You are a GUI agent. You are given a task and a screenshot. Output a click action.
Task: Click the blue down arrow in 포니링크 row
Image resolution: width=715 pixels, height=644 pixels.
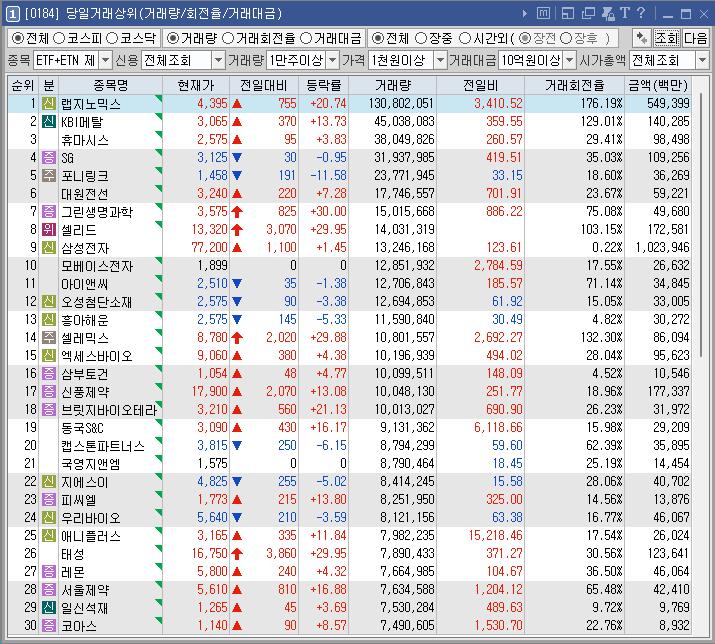(237, 175)
